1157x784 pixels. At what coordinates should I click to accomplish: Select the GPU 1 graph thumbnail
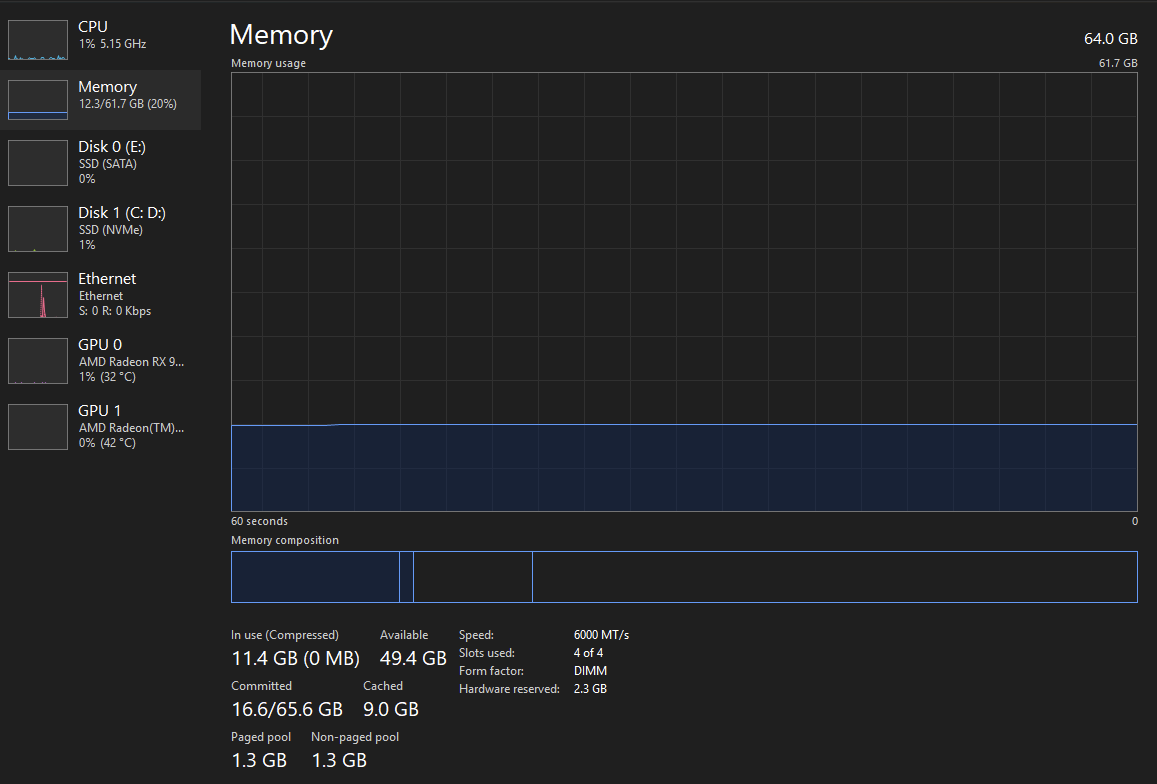[x=38, y=427]
